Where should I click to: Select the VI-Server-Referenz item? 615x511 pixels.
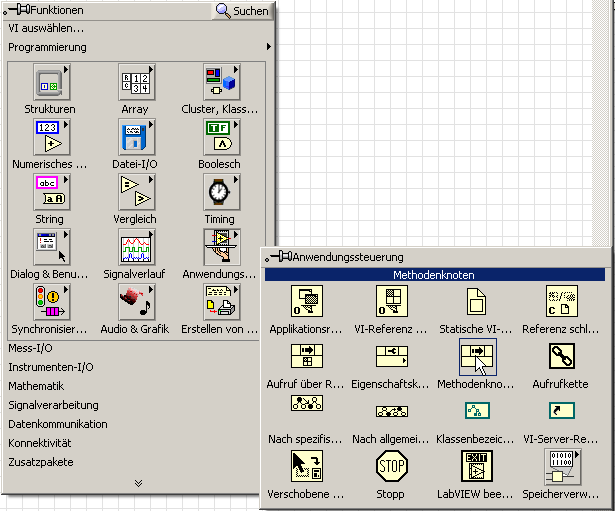point(562,411)
